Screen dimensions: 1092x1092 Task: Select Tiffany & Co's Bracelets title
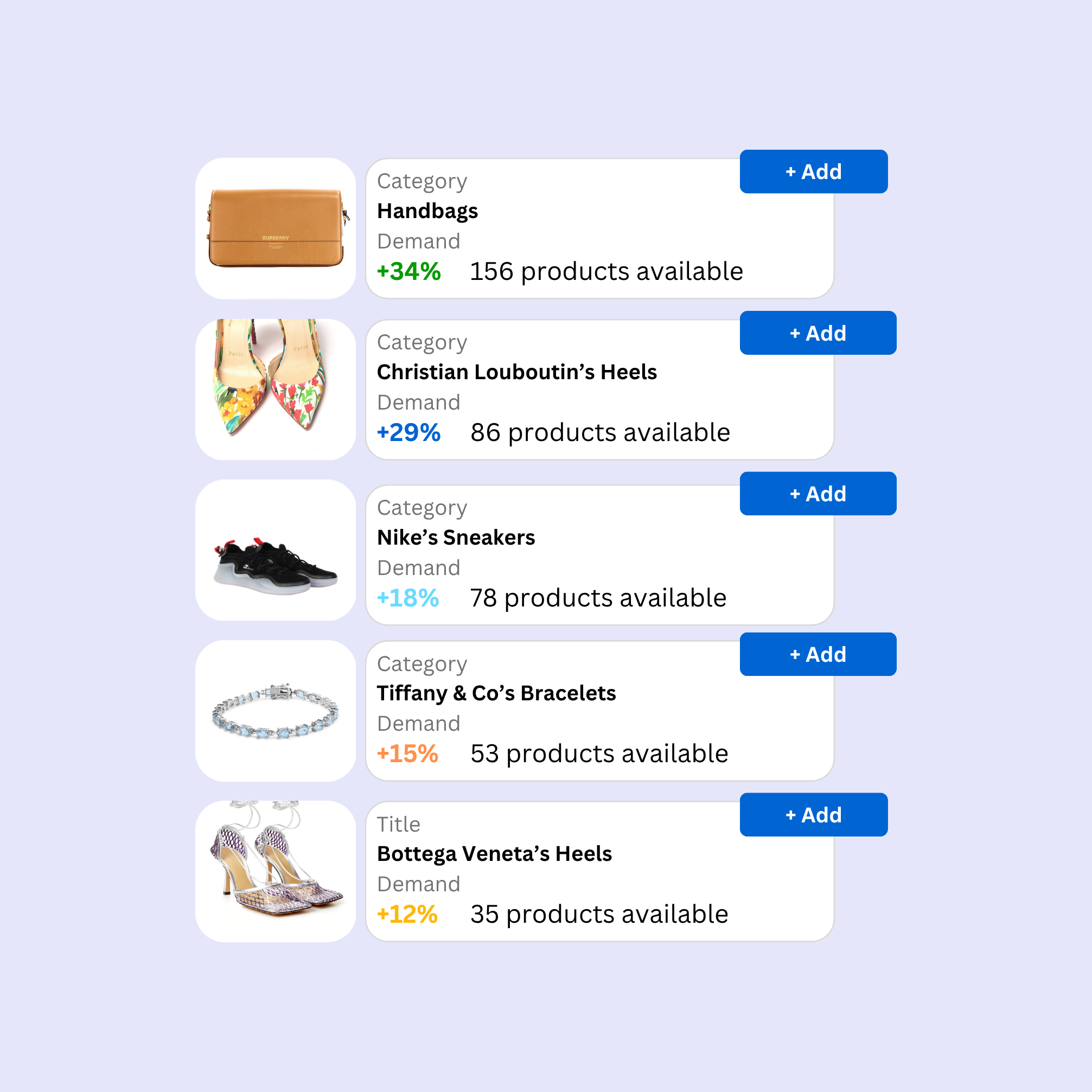(x=496, y=693)
